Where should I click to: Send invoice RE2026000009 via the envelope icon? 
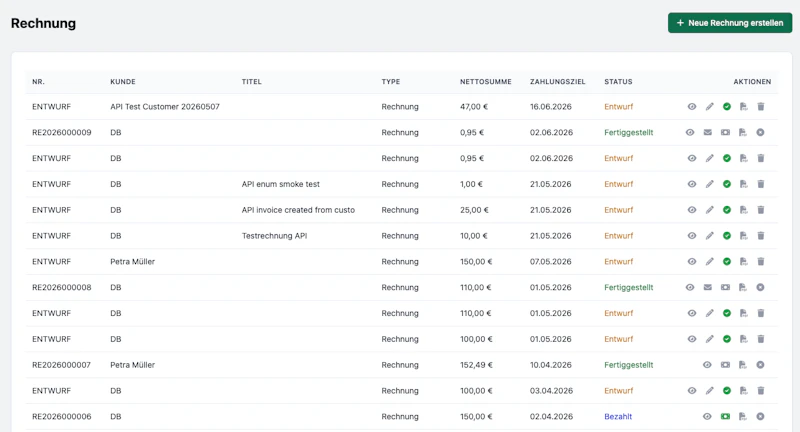708,133
